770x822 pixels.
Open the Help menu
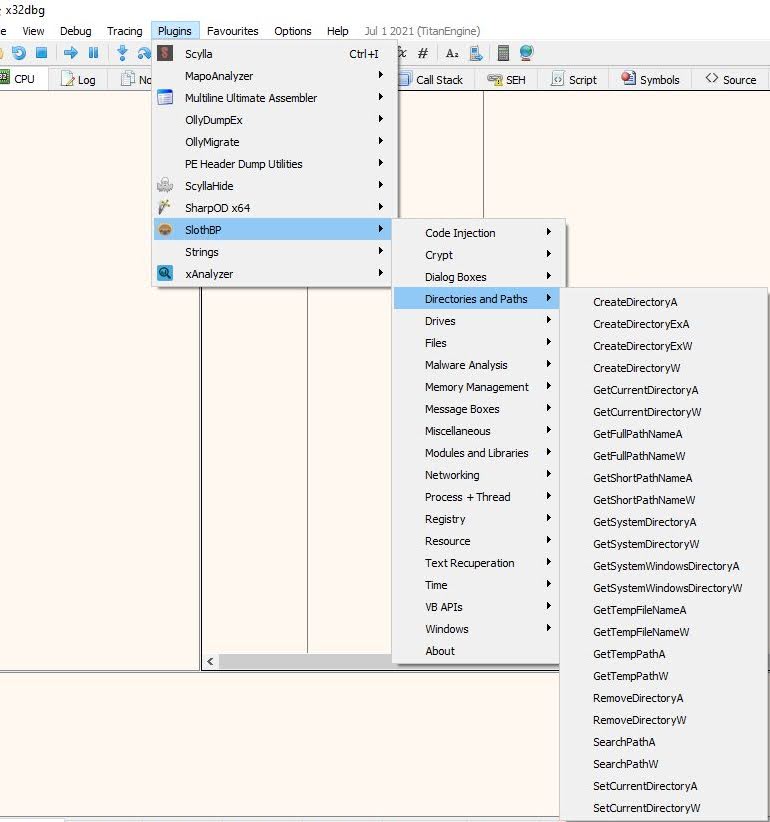click(338, 31)
